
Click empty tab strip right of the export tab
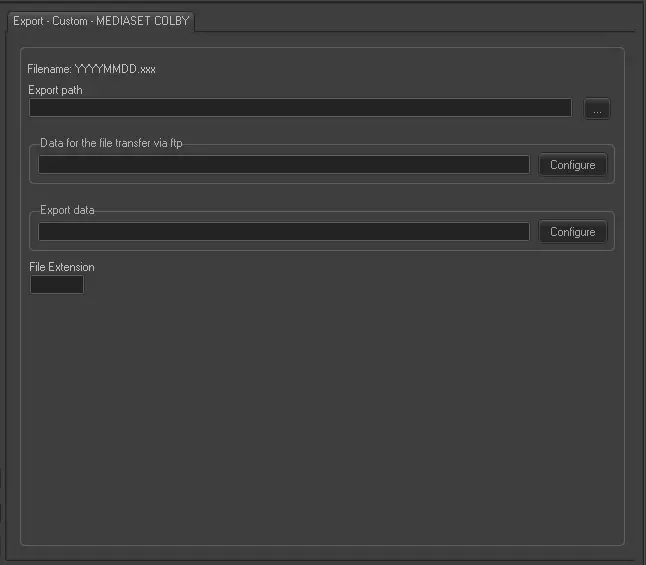[x=420, y=21]
